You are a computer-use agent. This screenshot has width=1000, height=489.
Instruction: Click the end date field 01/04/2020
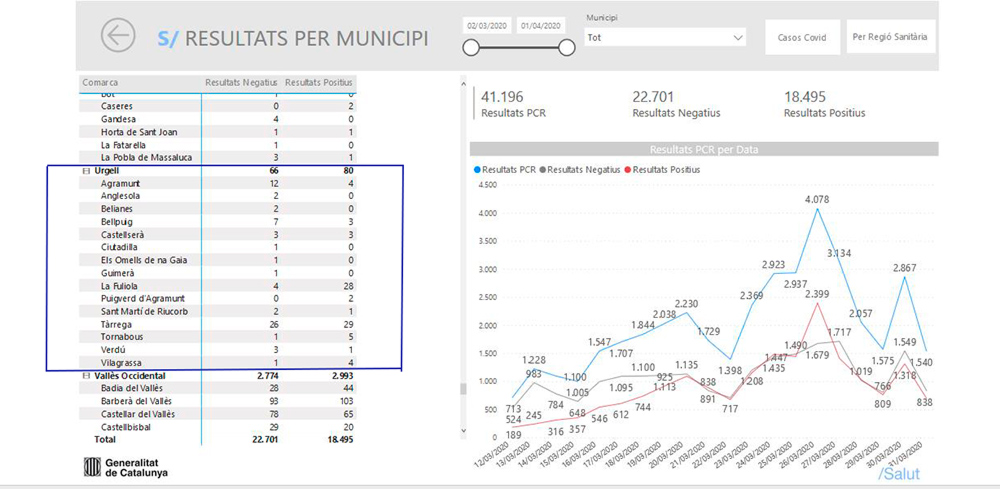(541, 25)
